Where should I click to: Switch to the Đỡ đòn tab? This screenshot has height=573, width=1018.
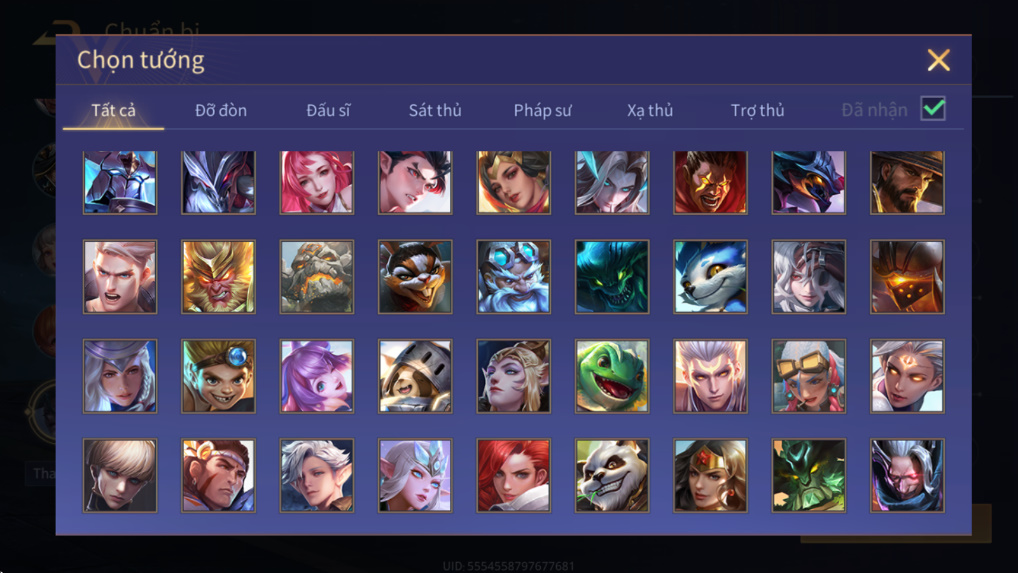pyautogui.click(x=221, y=110)
